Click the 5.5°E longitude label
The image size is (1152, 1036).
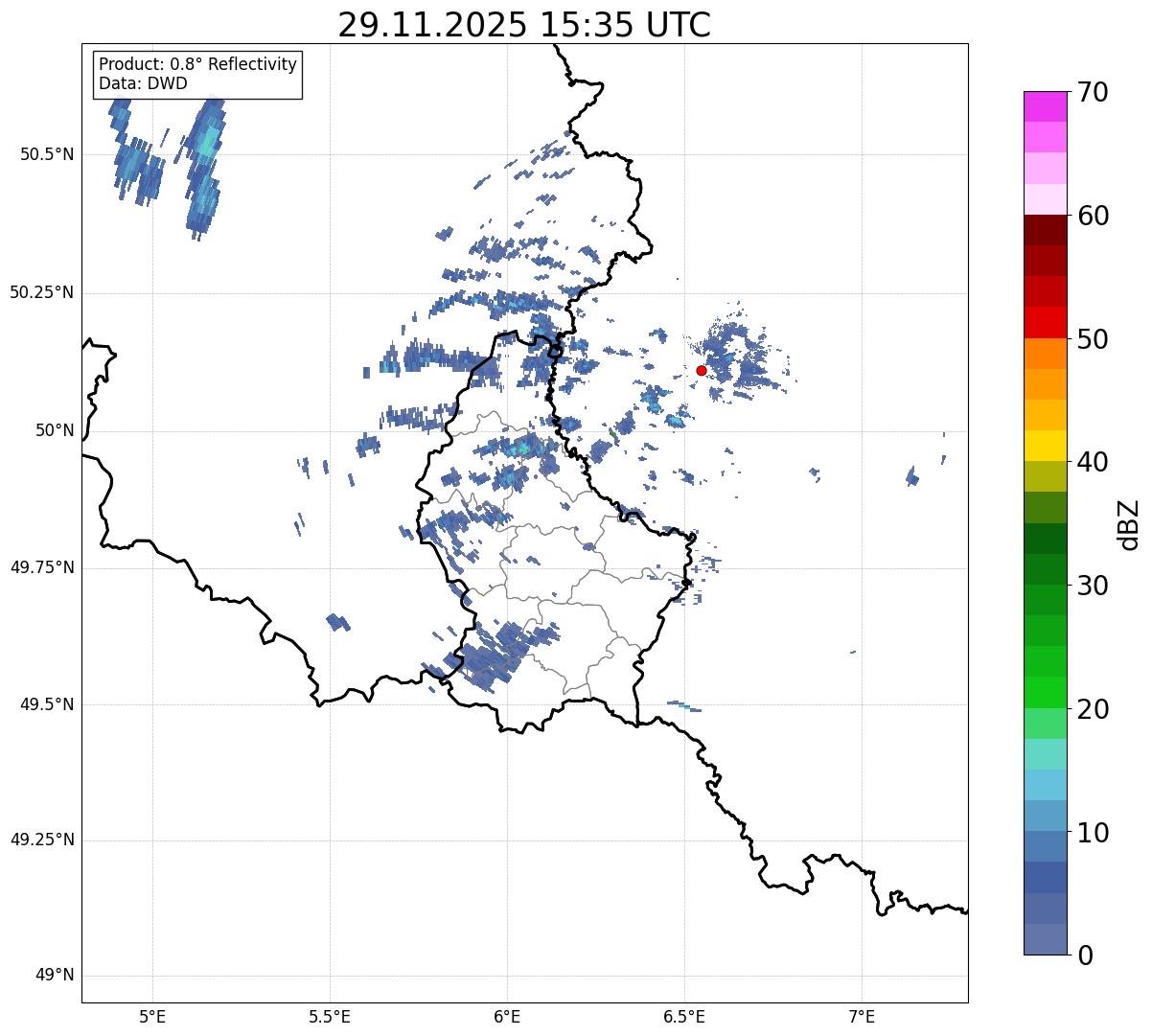pyautogui.click(x=330, y=1017)
